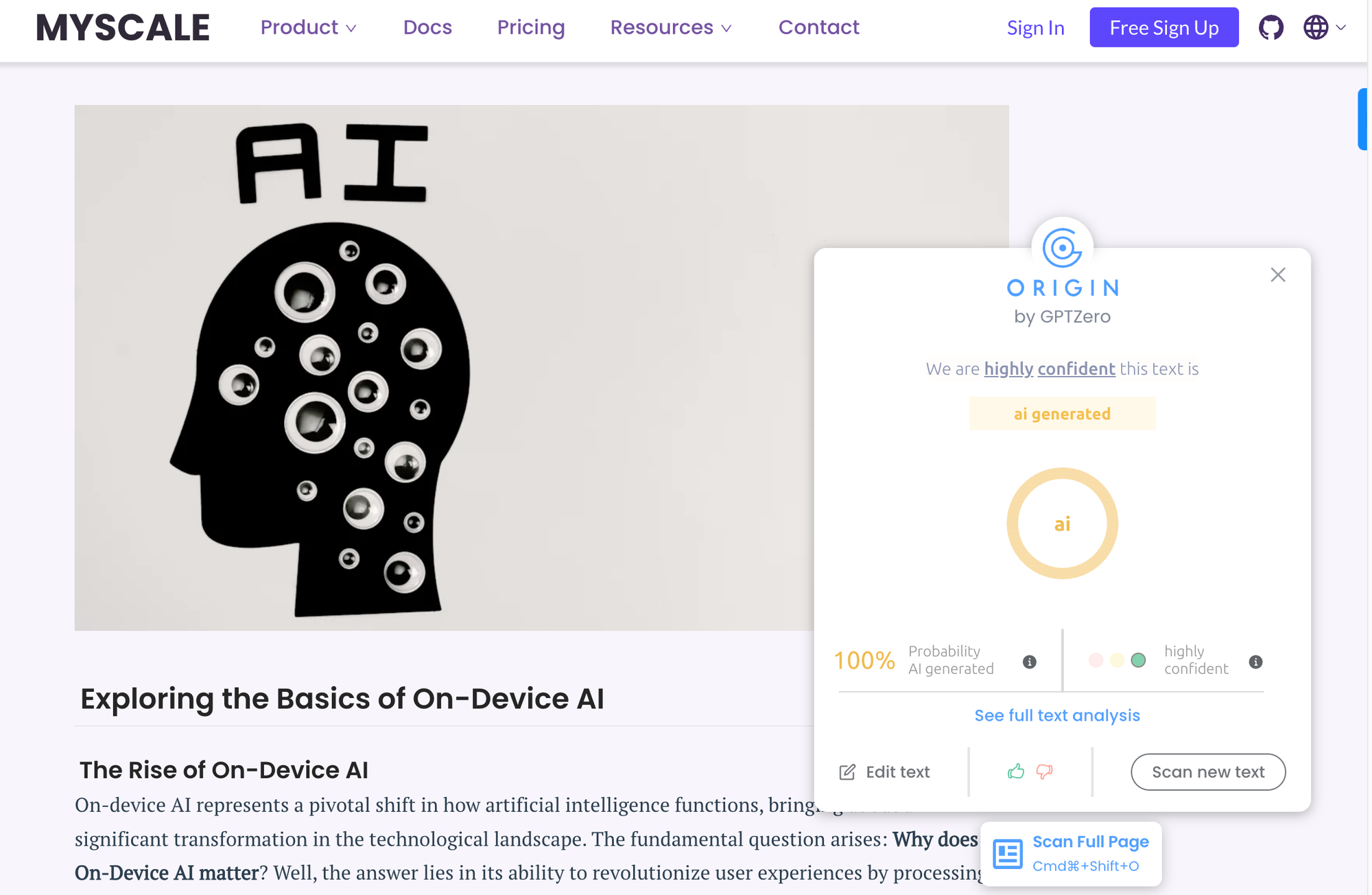Click the Scan Full Page button
The height and width of the screenshot is (895, 1372).
click(x=1071, y=854)
